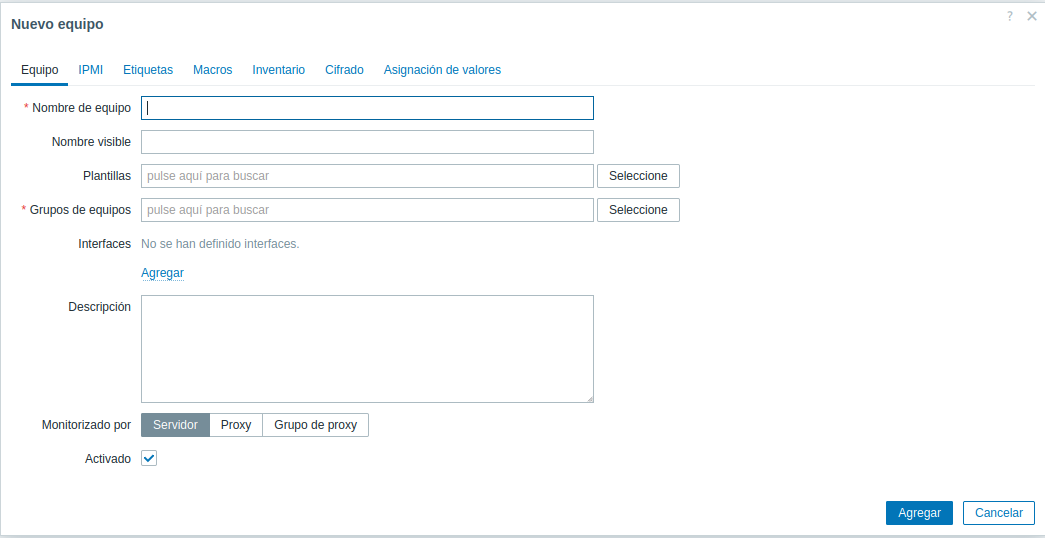Focus the Nombre visible input field

coord(367,142)
